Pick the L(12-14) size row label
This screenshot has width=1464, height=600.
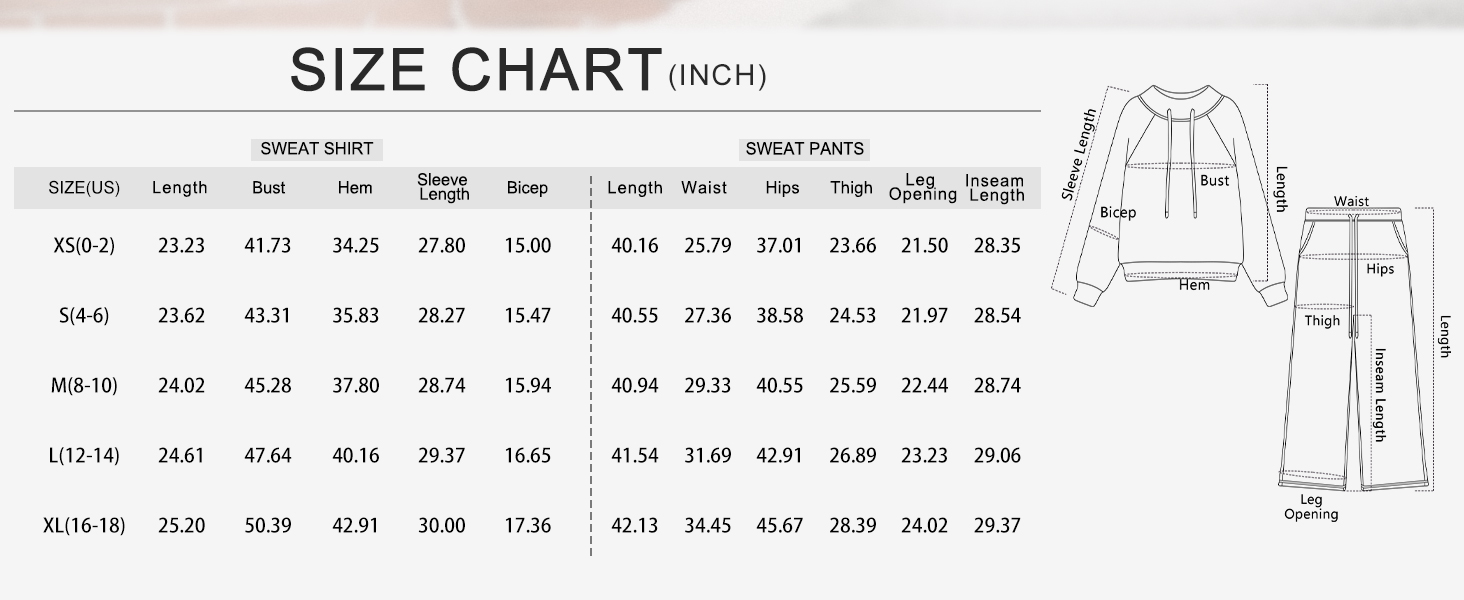pyautogui.click(x=84, y=455)
